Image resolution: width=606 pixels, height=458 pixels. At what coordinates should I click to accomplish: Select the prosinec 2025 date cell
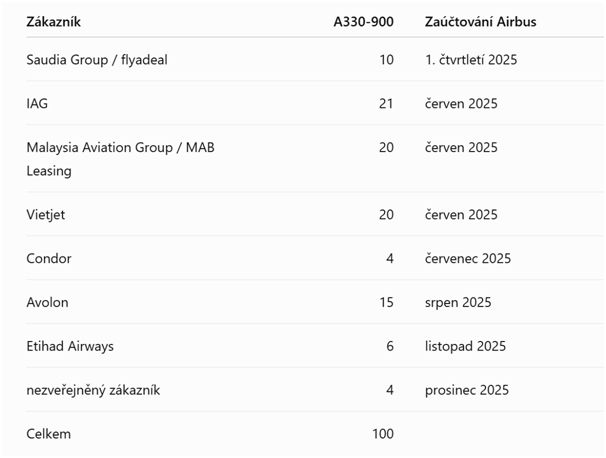(467, 390)
